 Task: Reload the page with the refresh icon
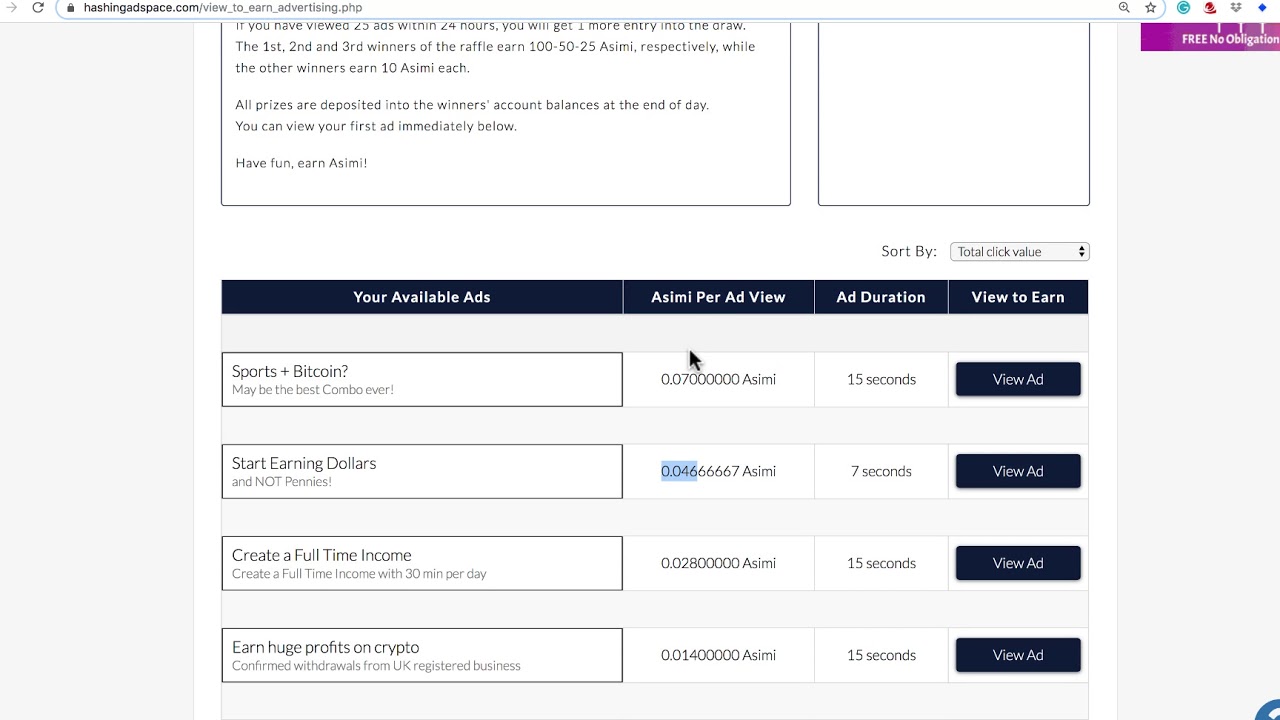(38, 7)
